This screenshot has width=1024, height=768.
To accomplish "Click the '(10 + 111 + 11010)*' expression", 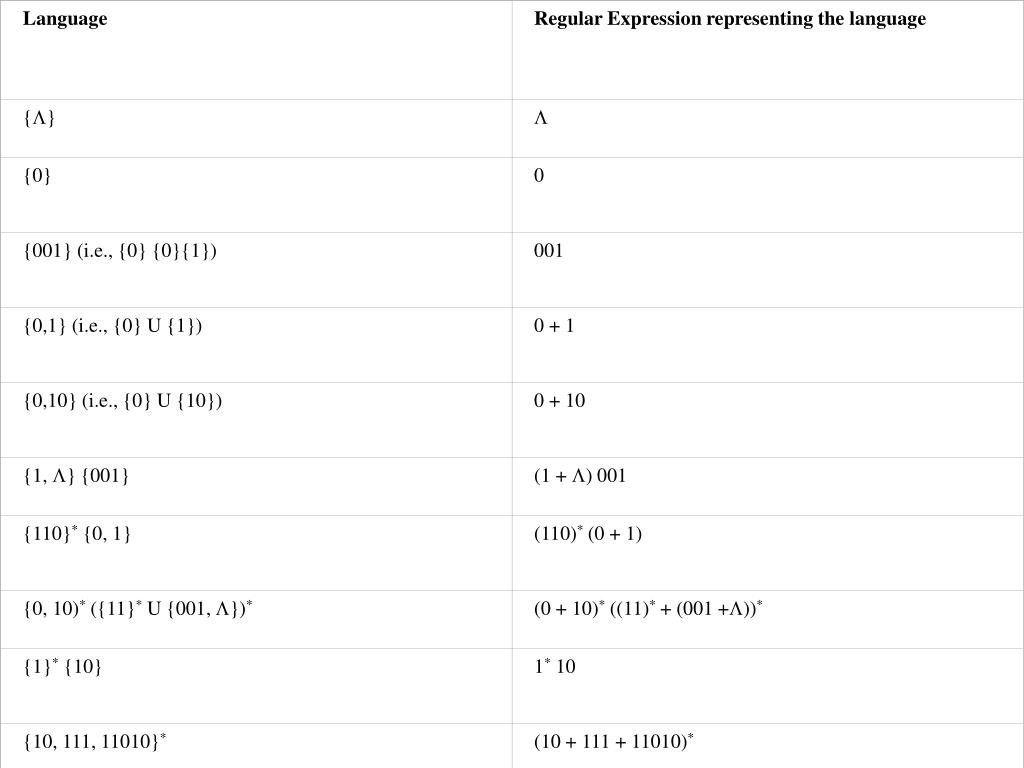I will tap(613, 741).
